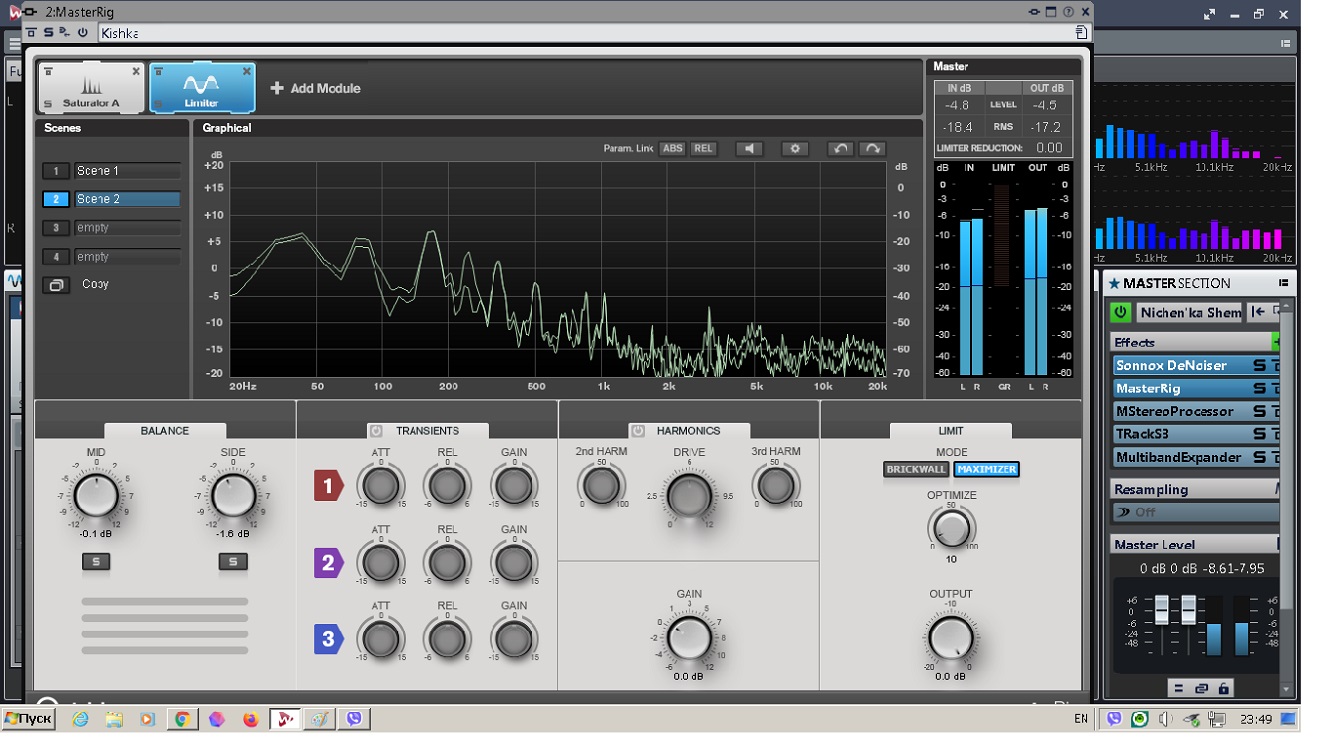
Task: Toggle plugin bypass power icon in MasterRig header
Action: pyautogui.click(x=82, y=33)
